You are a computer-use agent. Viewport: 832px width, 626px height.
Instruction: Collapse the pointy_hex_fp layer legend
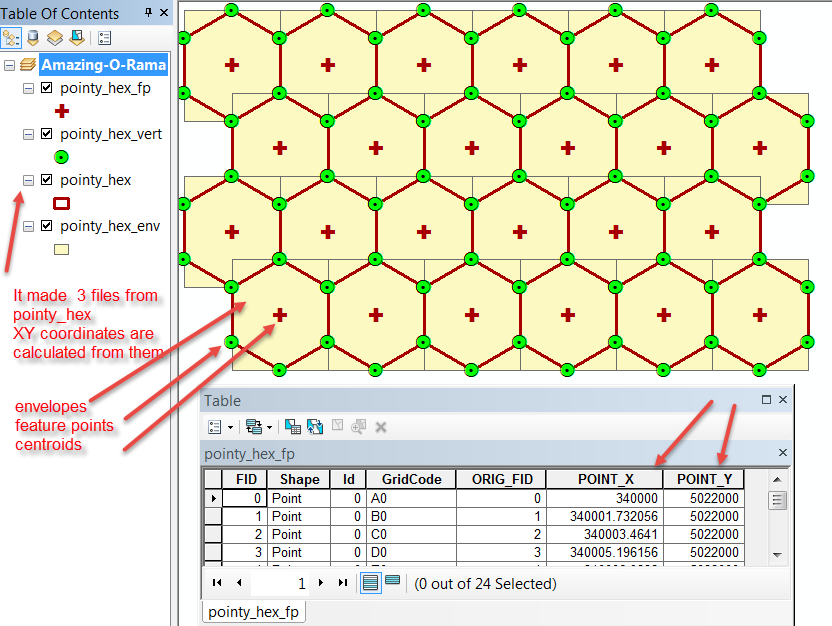click(28, 89)
